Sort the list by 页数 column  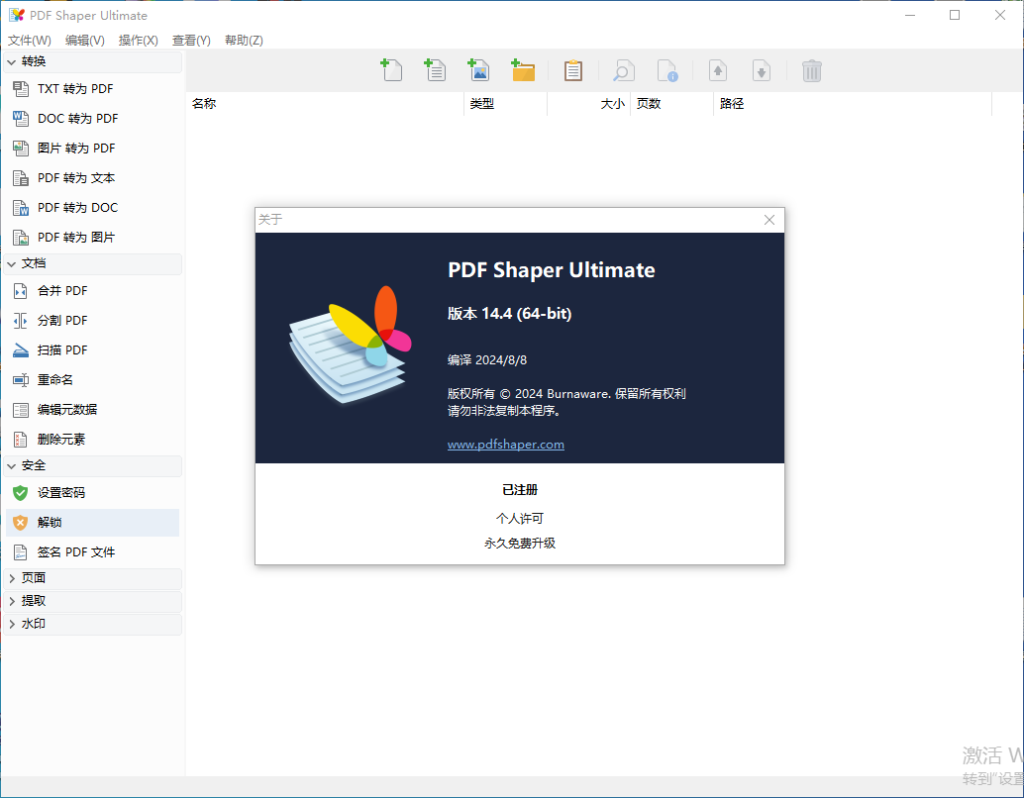671,104
